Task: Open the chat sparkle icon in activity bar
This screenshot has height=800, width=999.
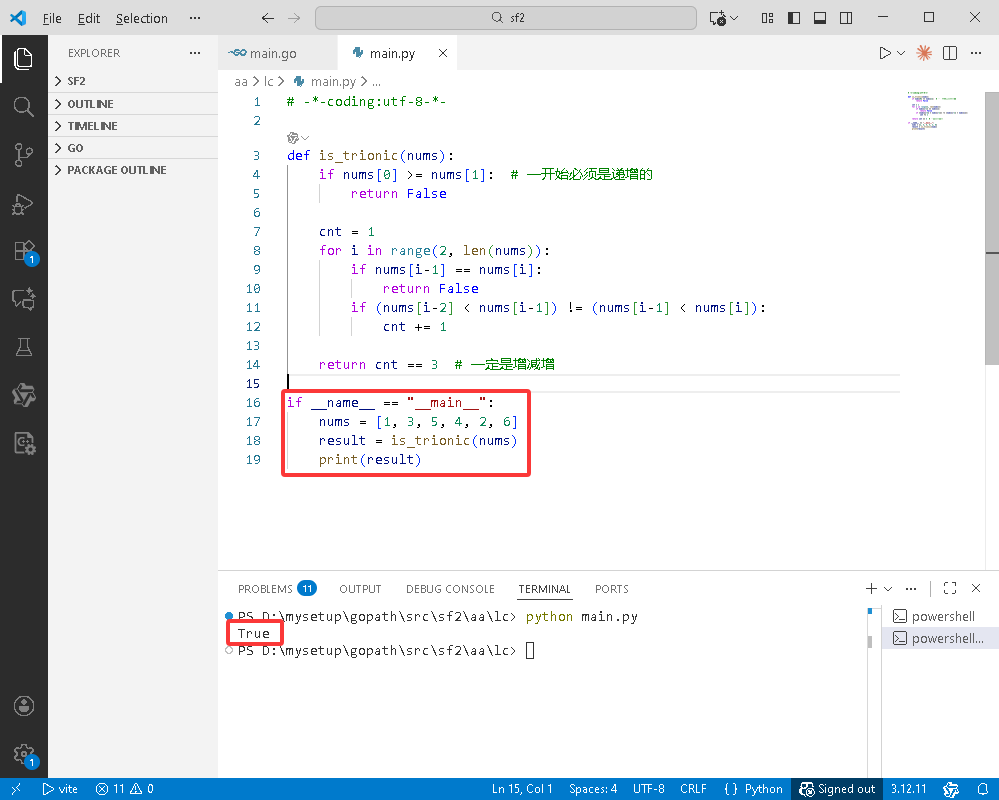Action: tap(24, 299)
